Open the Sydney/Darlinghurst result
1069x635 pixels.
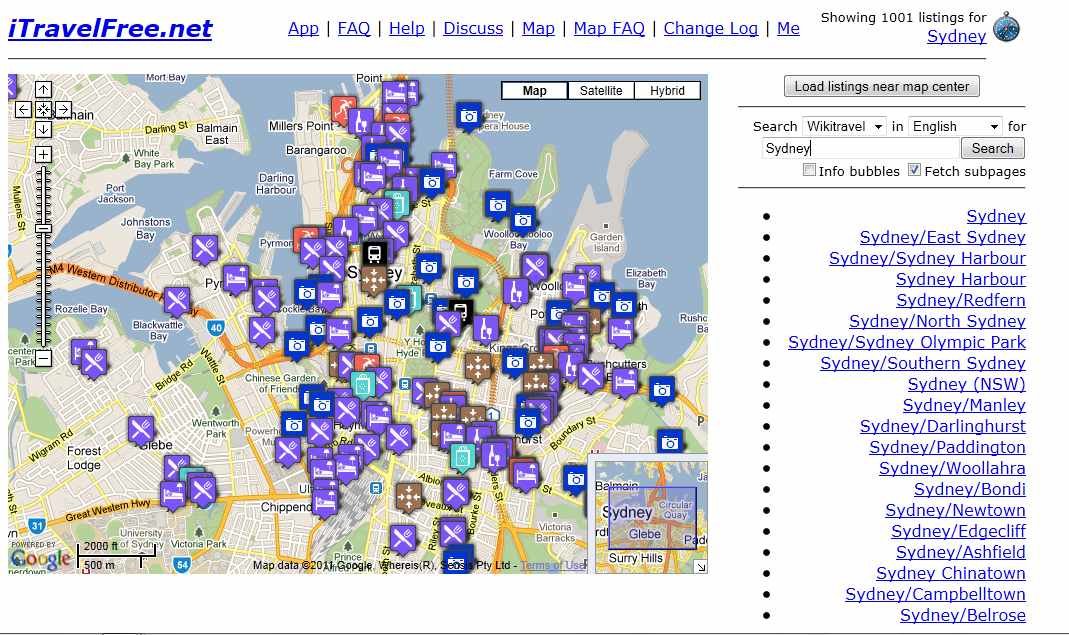943,426
